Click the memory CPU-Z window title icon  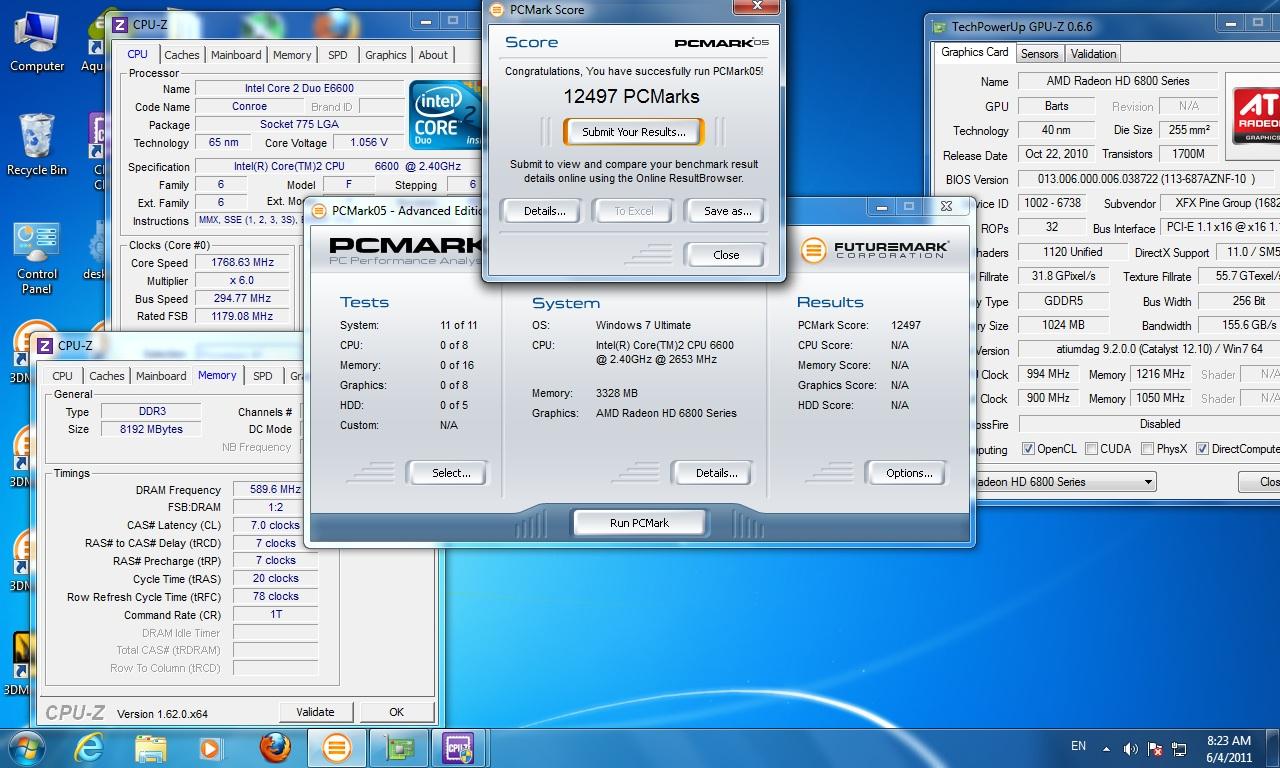45,346
